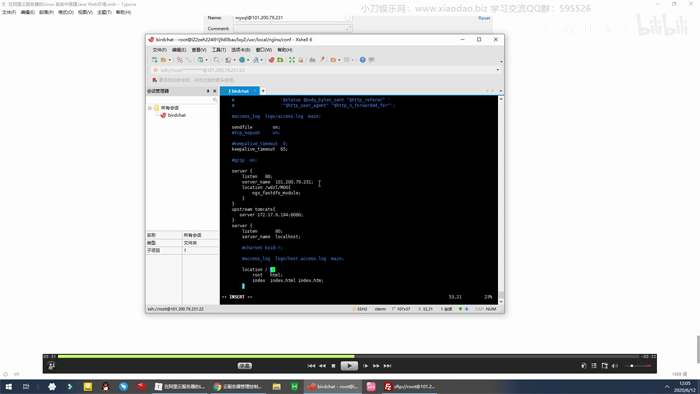Click the session manager search field
Image resolution: width=700 pixels, height=394 pixels.
click(182, 100)
